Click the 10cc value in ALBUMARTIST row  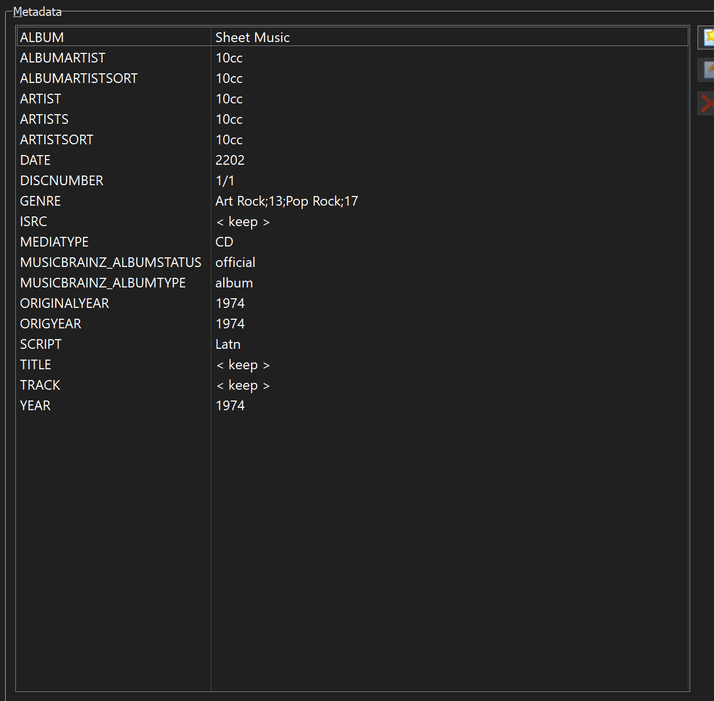pyautogui.click(x=229, y=58)
